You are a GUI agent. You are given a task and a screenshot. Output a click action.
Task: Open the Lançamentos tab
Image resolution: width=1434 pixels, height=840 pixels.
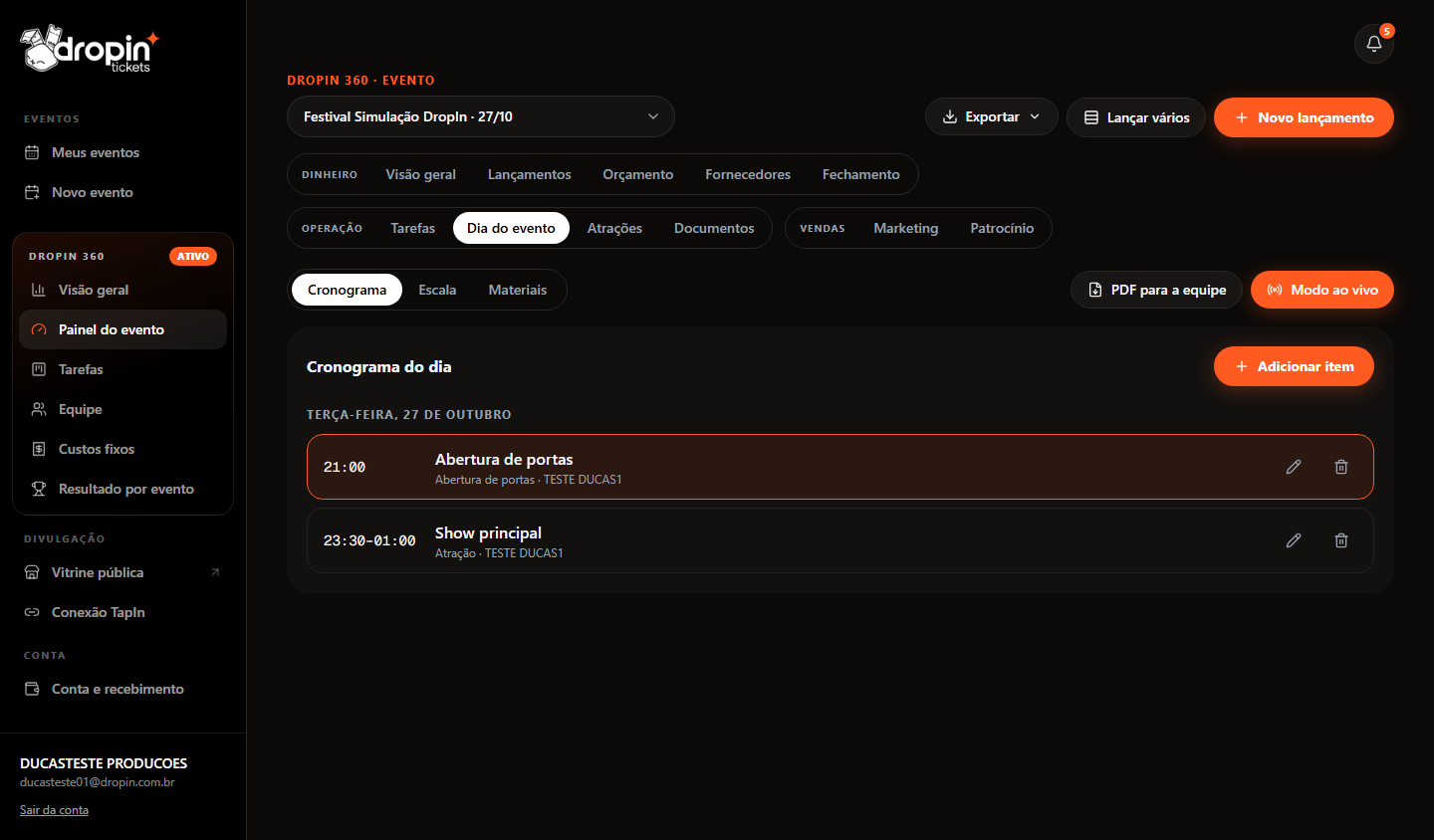530,174
